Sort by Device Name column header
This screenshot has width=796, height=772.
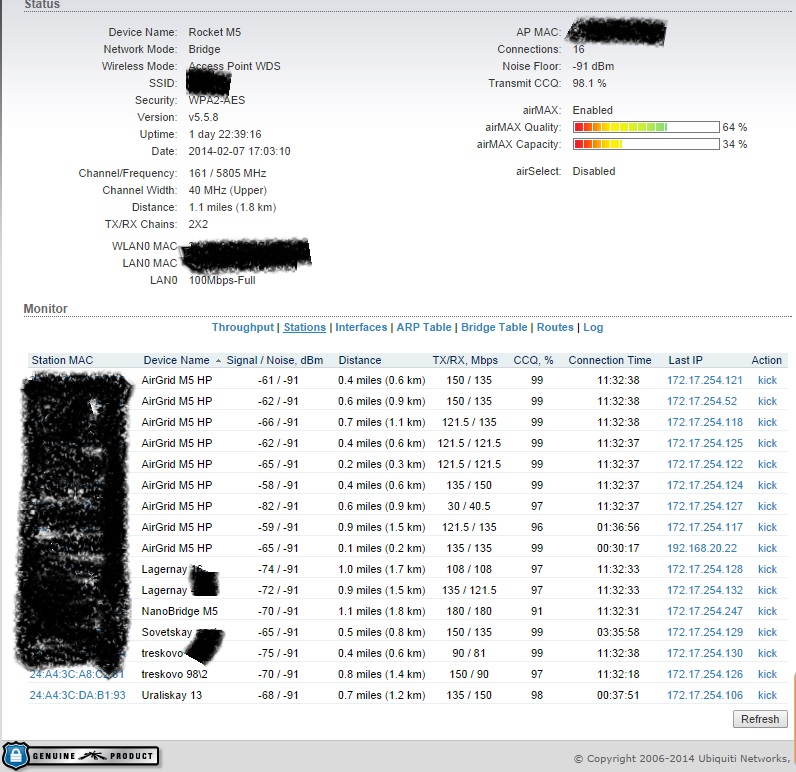pyautogui.click(x=176, y=360)
